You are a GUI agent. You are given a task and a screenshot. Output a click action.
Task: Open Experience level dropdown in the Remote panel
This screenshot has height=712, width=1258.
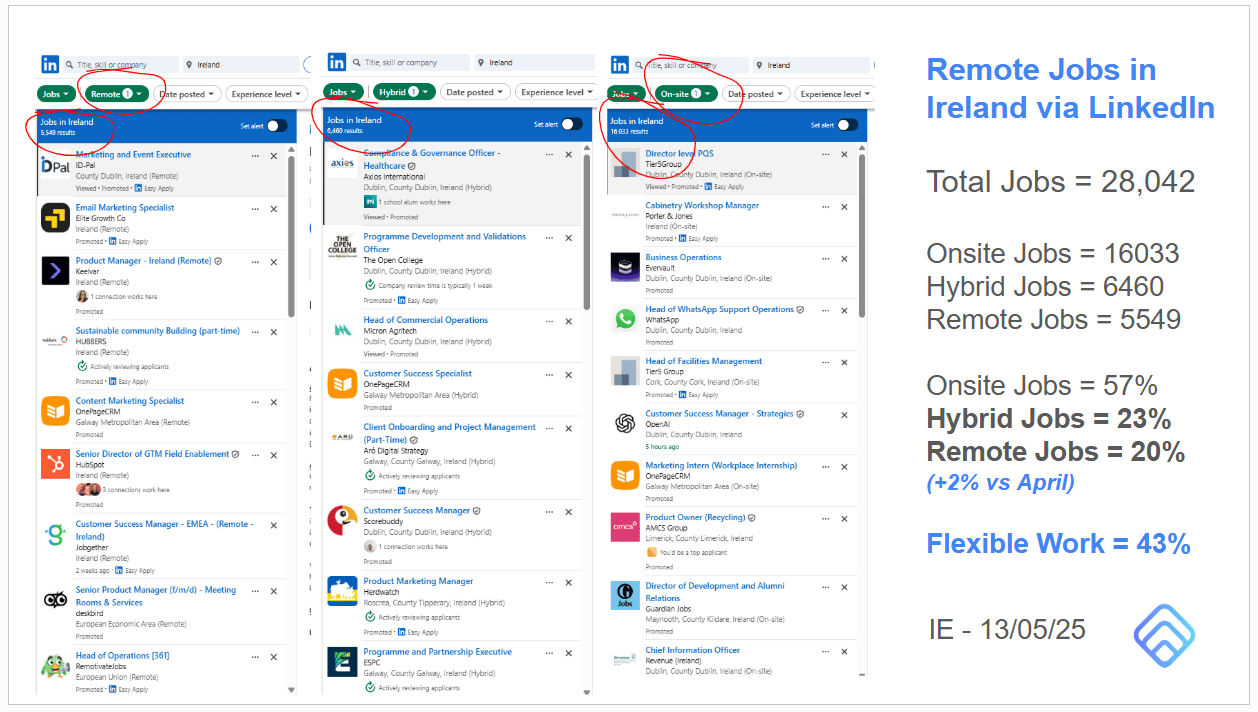[265, 94]
